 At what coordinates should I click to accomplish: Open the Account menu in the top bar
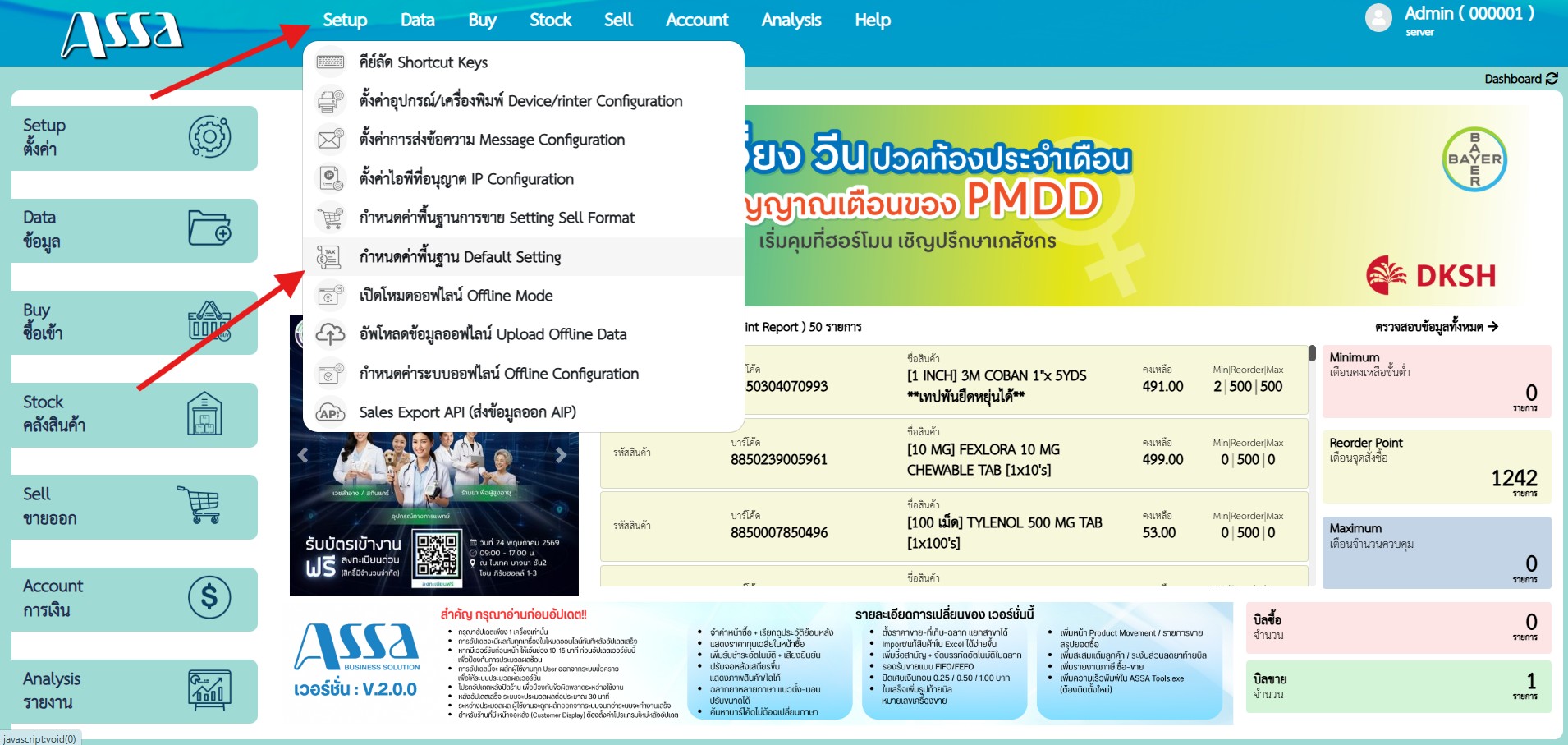point(697,21)
